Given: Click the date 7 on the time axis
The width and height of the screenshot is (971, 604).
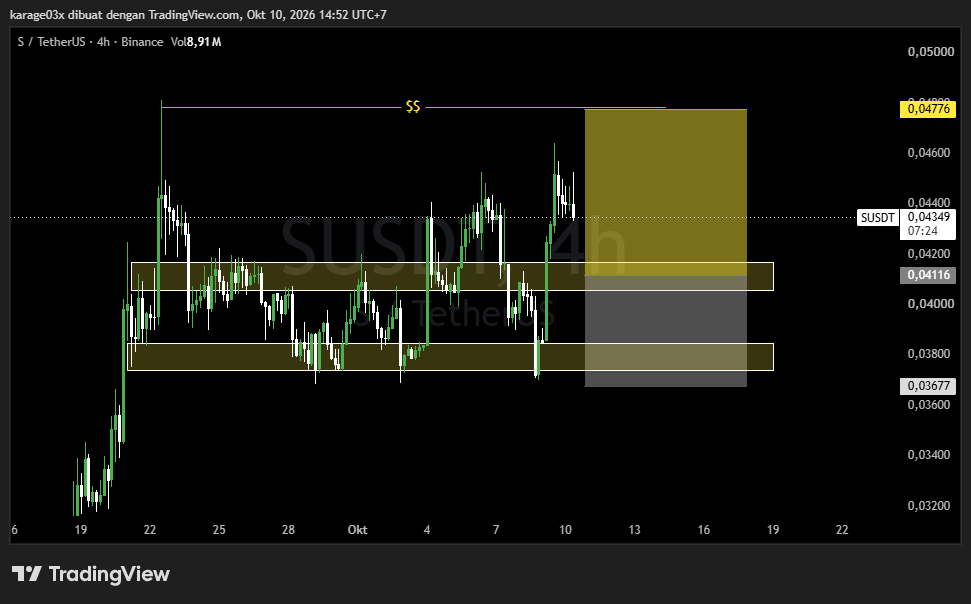Looking at the screenshot, I should click(x=496, y=530).
